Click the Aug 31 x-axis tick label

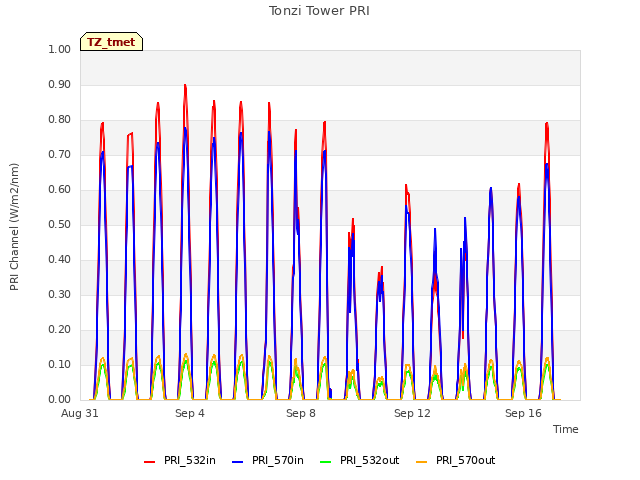(80, 413)
